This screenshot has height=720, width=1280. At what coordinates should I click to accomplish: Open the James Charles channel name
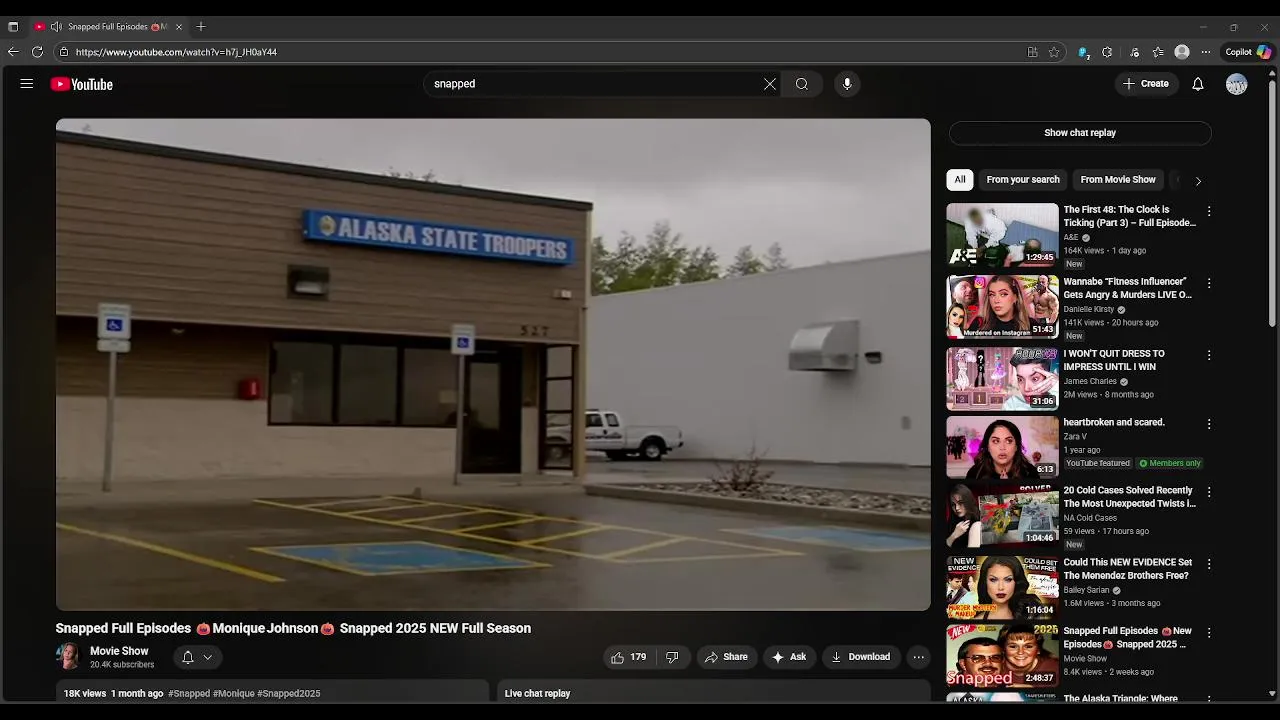[x=1090, y=382]
